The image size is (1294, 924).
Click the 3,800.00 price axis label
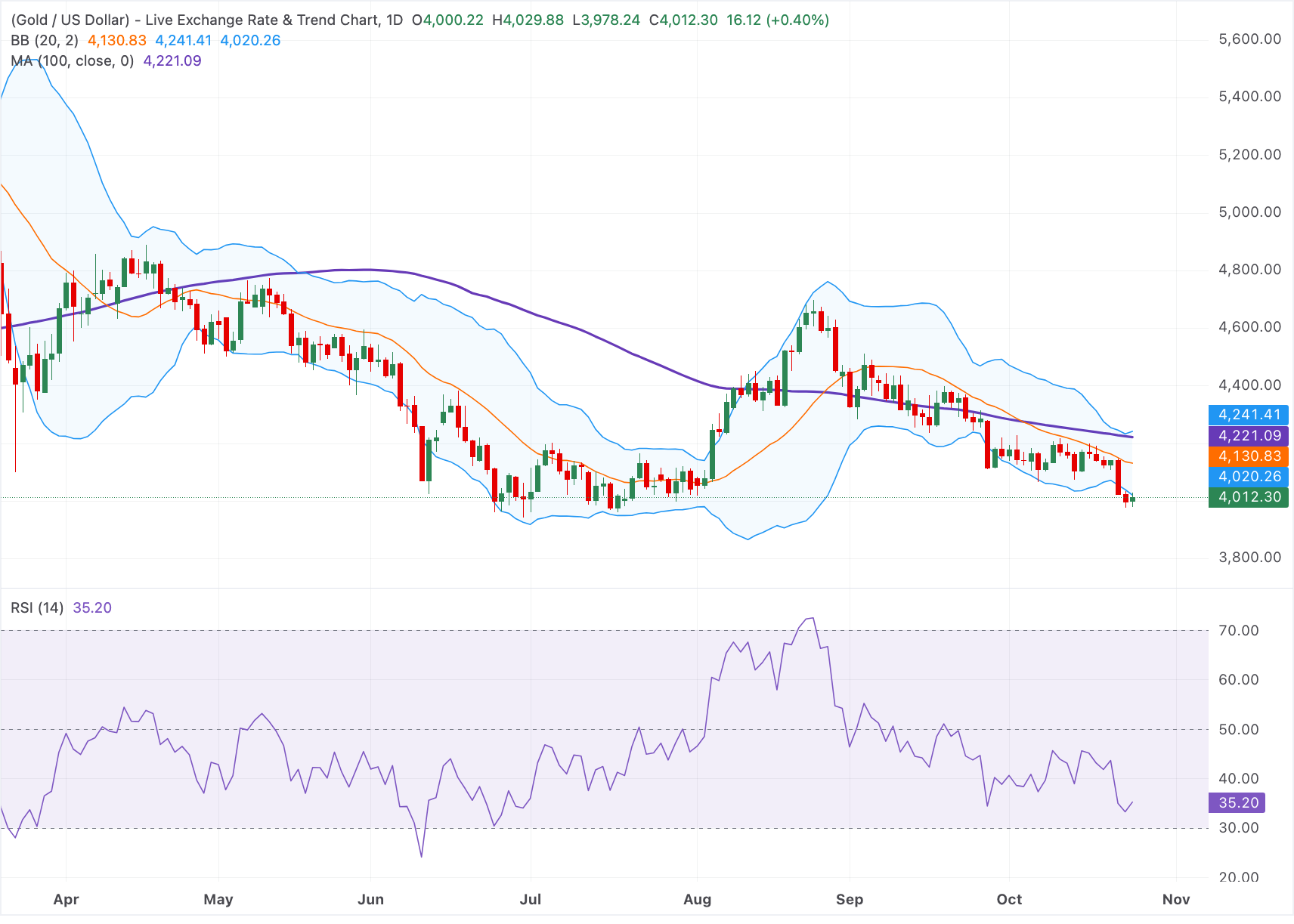1250,557
